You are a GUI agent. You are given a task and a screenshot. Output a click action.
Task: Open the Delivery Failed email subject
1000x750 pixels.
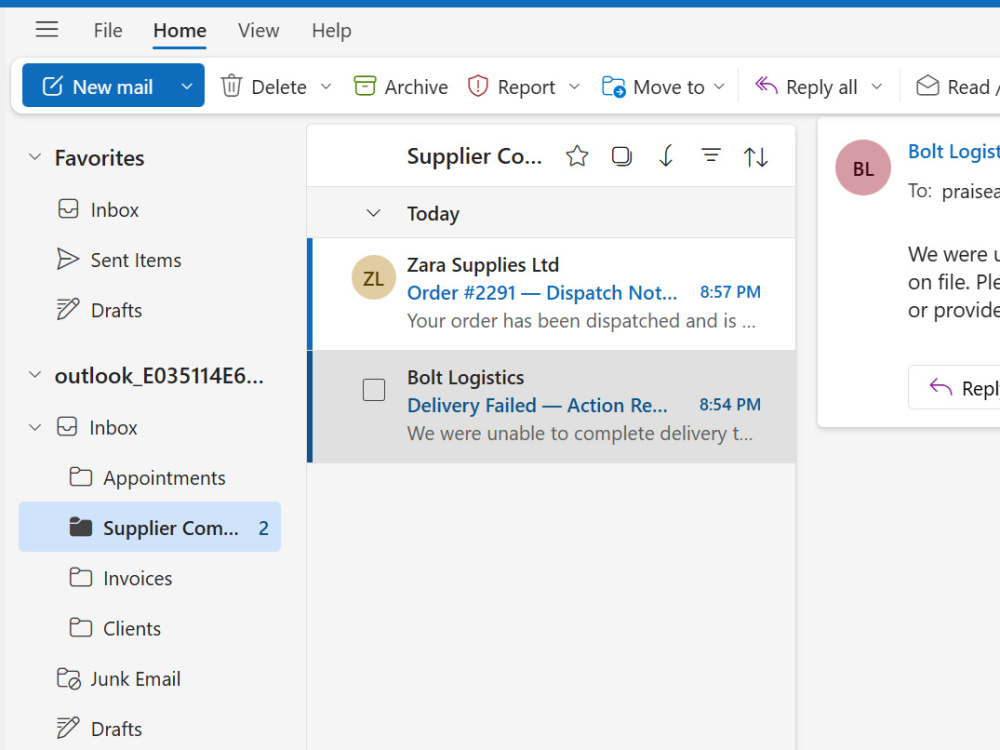click(537, 406)
